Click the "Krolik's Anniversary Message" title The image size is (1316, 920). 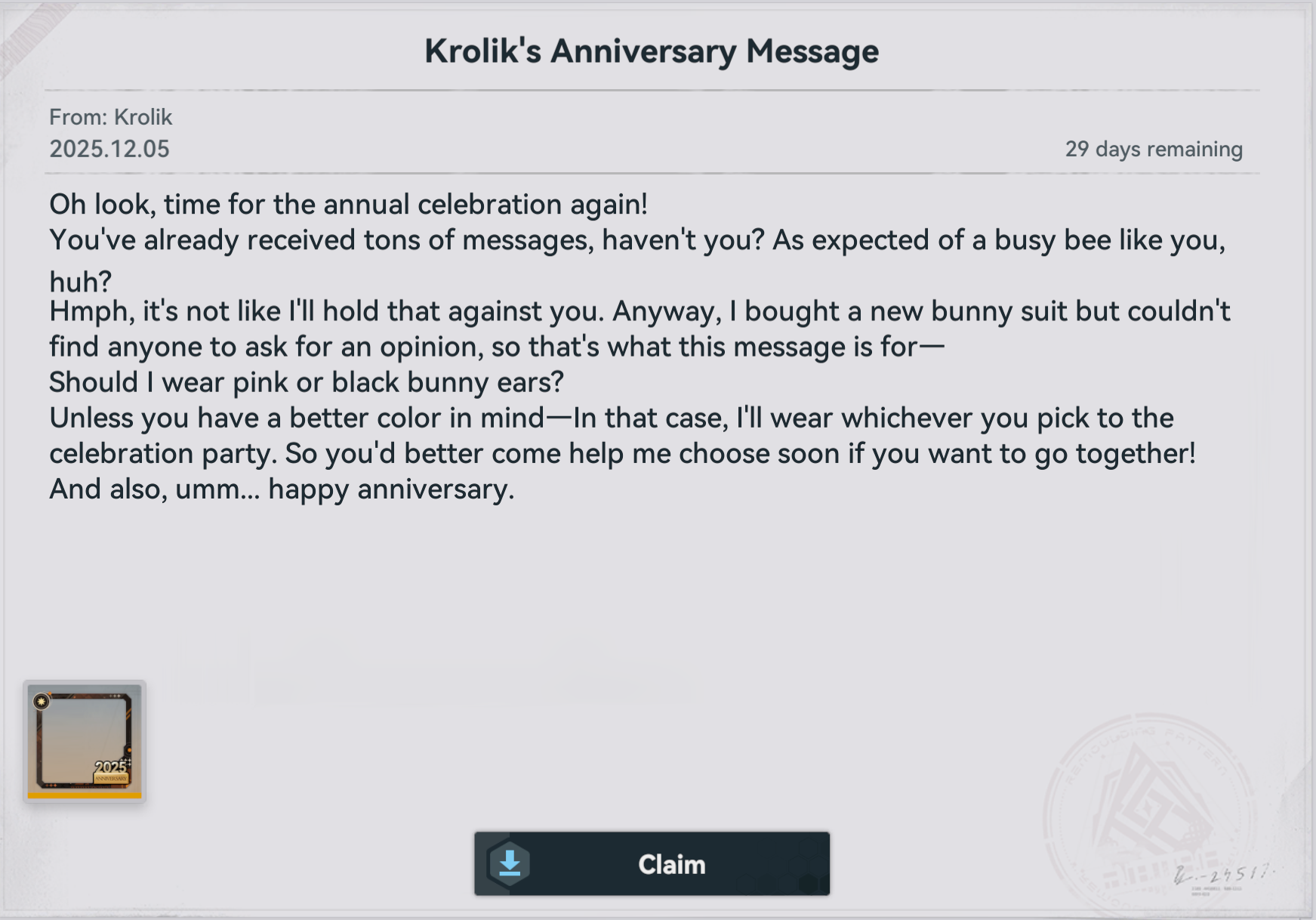coord(652,51)
